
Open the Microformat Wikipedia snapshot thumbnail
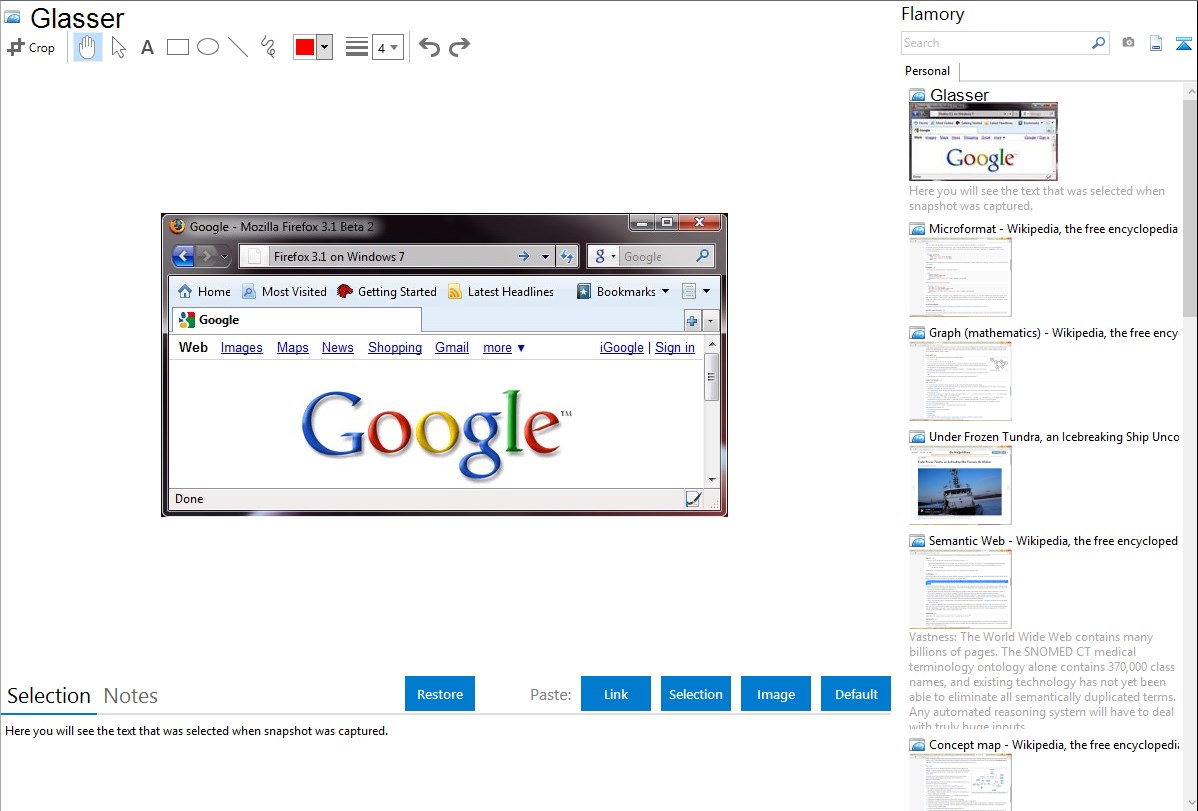tap(960, 277)
